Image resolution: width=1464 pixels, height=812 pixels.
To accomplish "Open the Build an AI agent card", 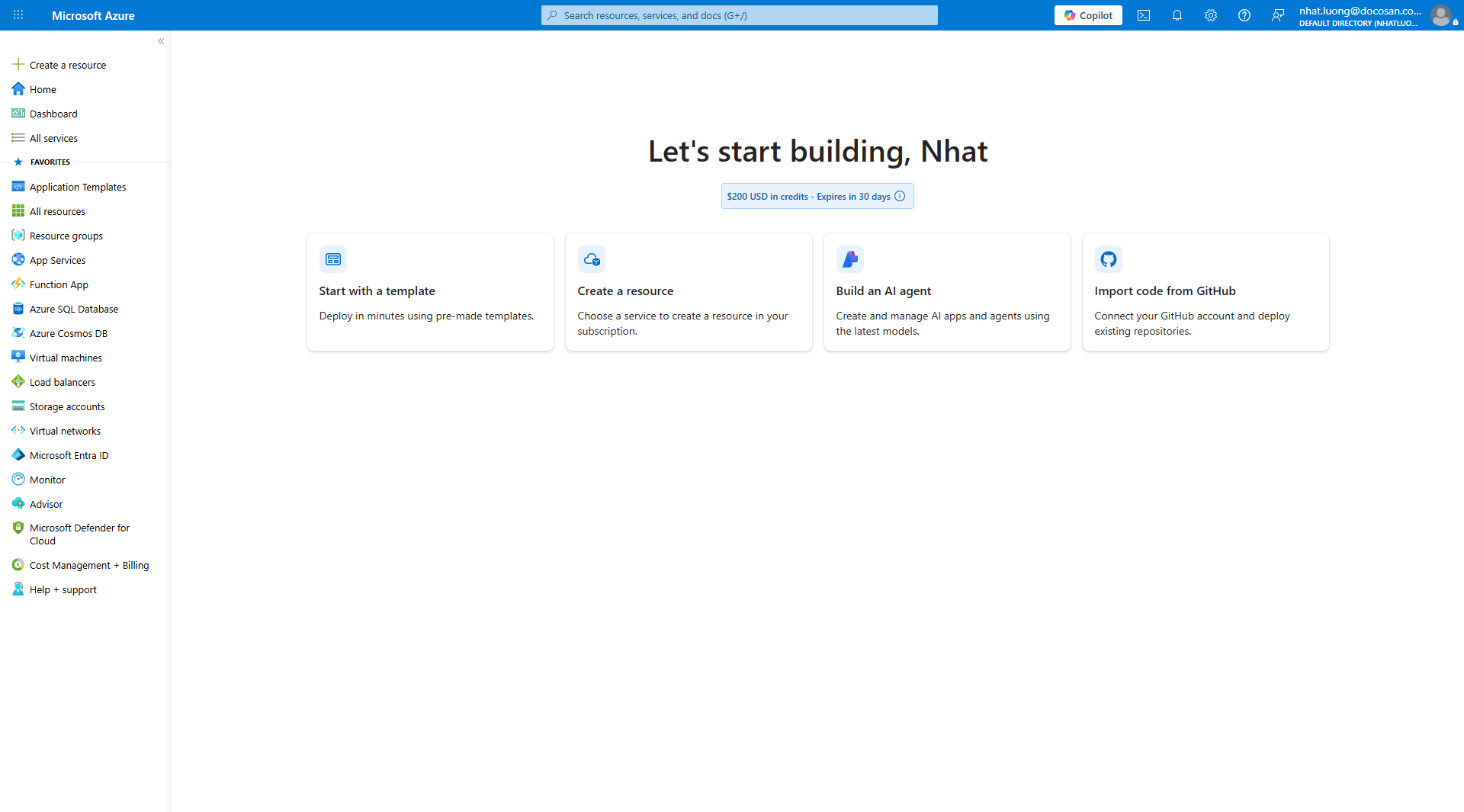I will pyautogui.click(x=947, y=292).
